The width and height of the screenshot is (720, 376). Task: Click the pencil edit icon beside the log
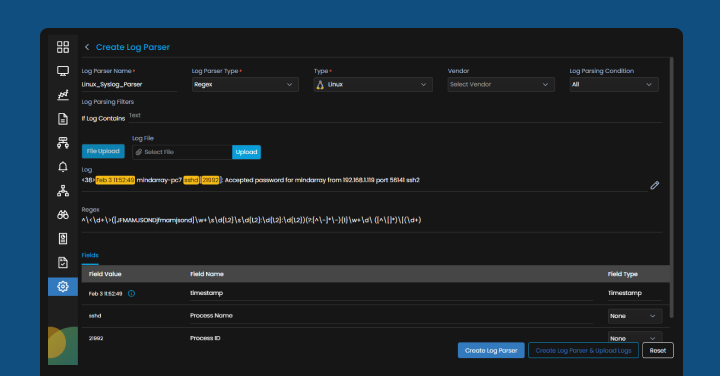(x=655, y=185)
